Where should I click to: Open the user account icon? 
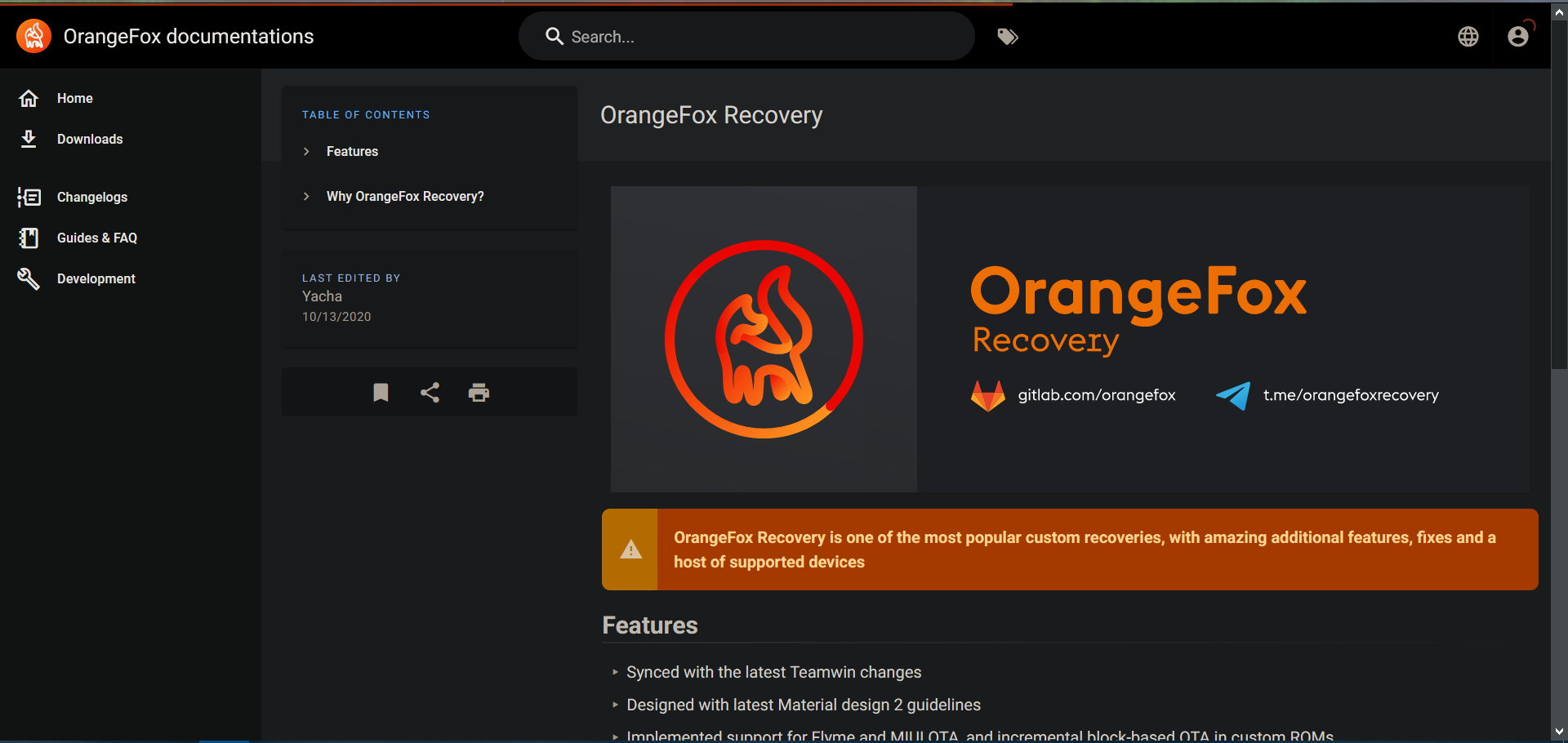(1518, 37)
